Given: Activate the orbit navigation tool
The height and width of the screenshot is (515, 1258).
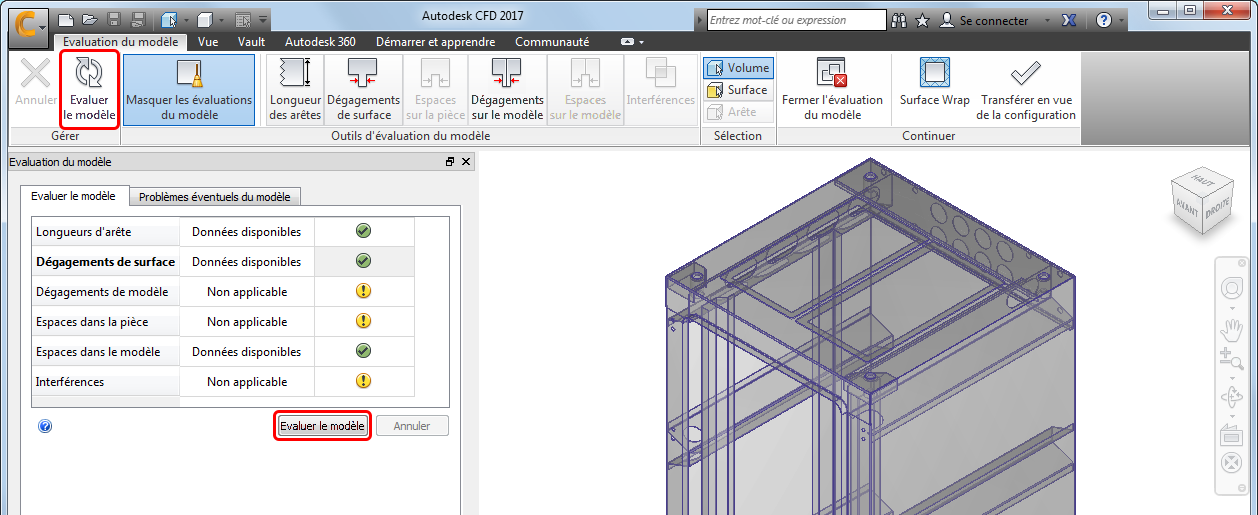Looking at the screenshot, I should tap(1231, 398).
